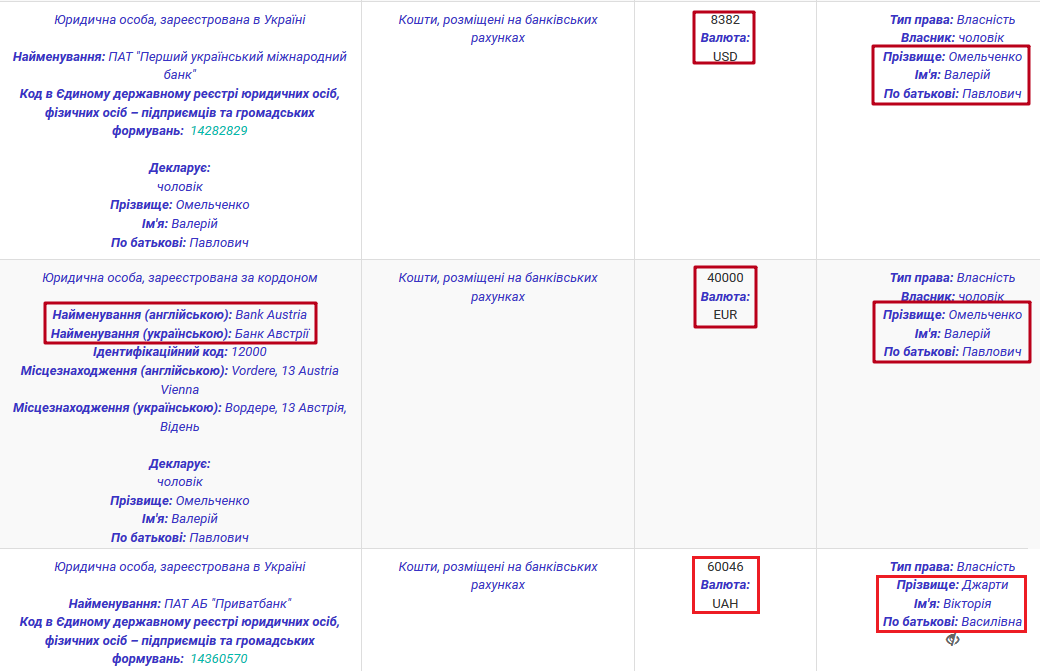
Task: Click the 8382 USD amount
Action: coord(724,20)
